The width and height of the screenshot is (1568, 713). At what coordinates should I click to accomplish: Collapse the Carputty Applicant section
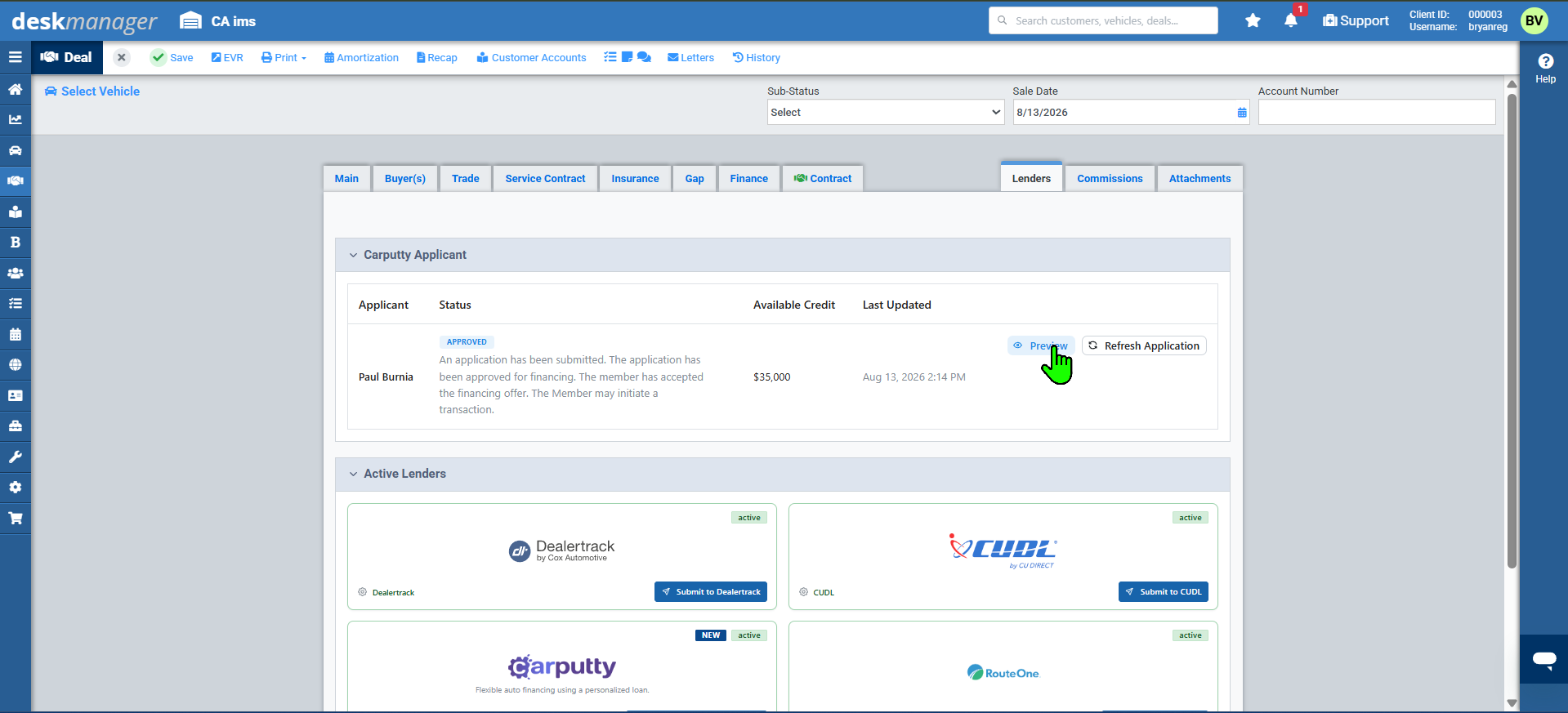click(x=353, y=255)
